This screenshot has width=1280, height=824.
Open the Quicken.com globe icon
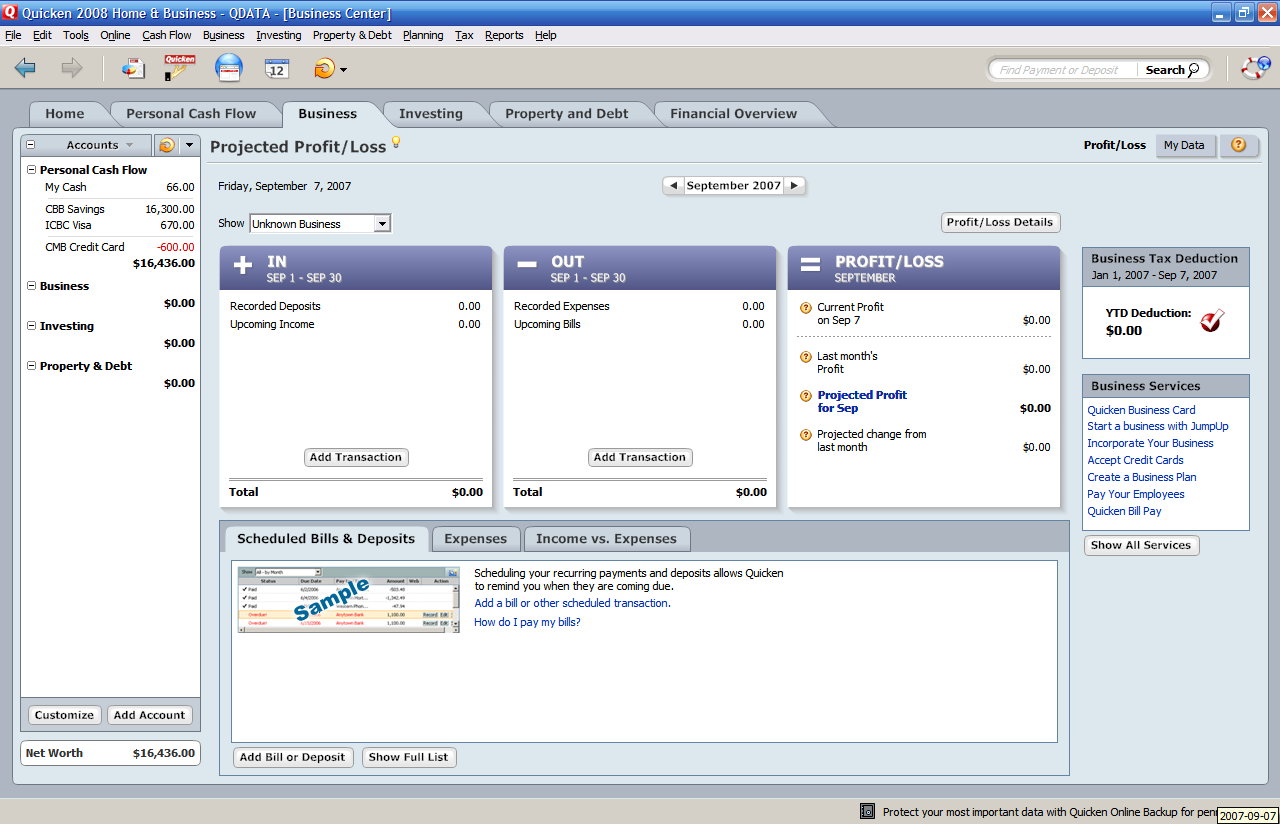point(229,68)
